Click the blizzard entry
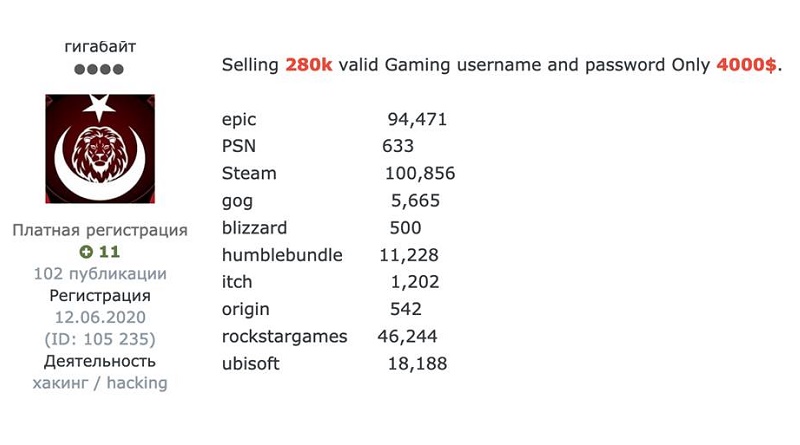The height and width of the screenshot is (445, 800). coord(254,228)
